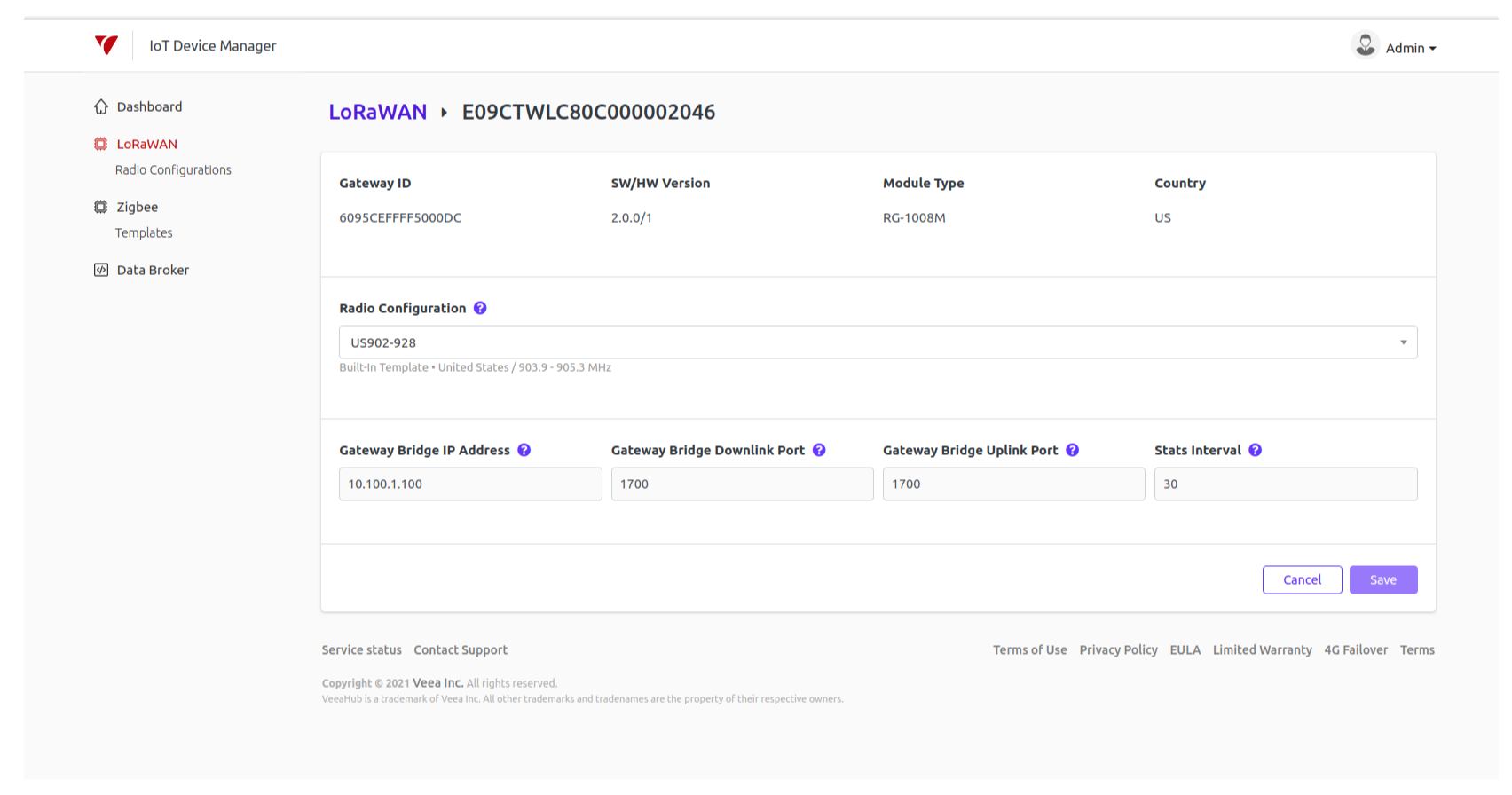The image size is (1512, 795).
Task: Select Zigbee in sidebar menu
Action: 138,207
